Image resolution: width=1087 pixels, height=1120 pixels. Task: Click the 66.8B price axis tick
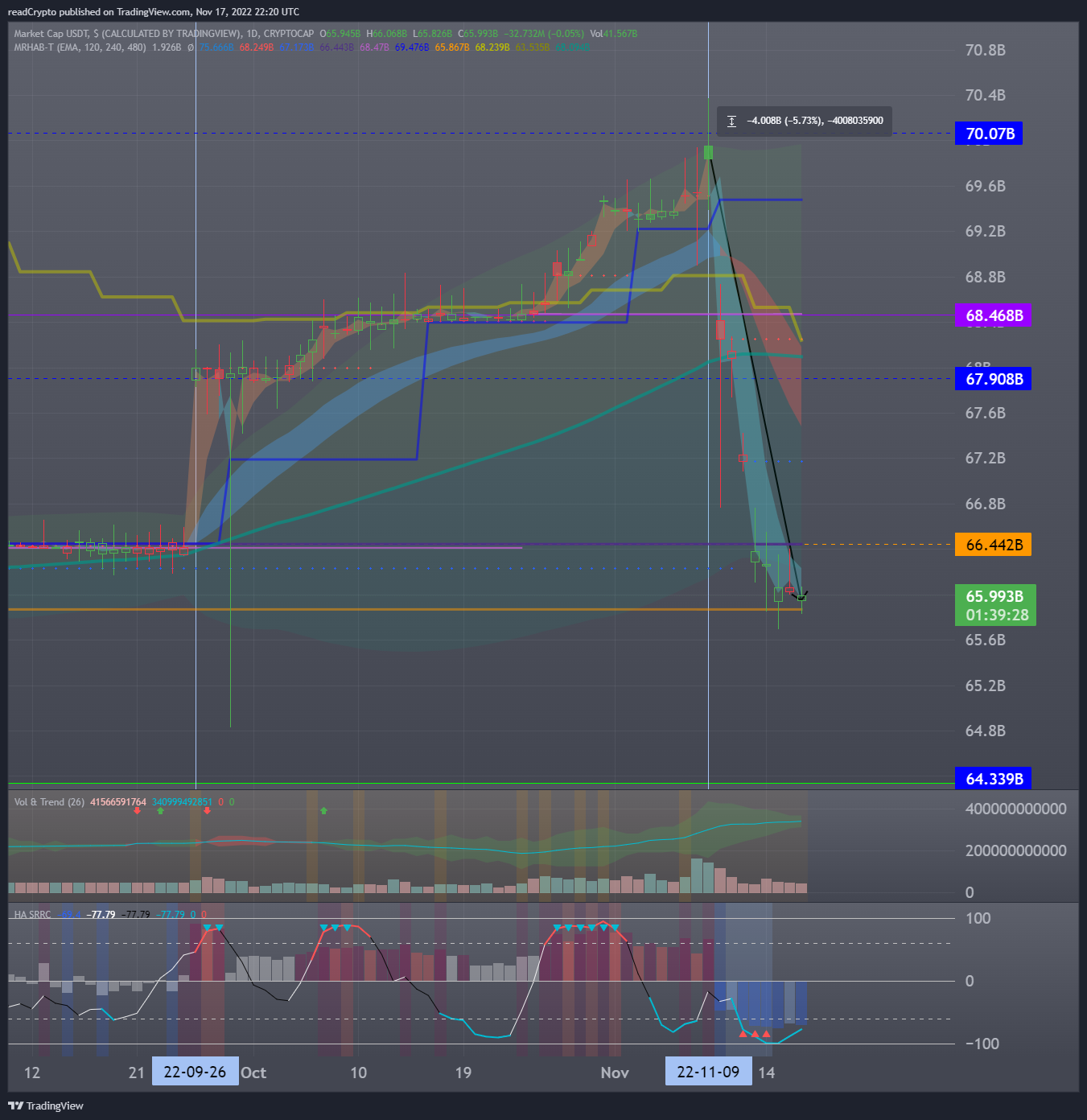point(986,504)
